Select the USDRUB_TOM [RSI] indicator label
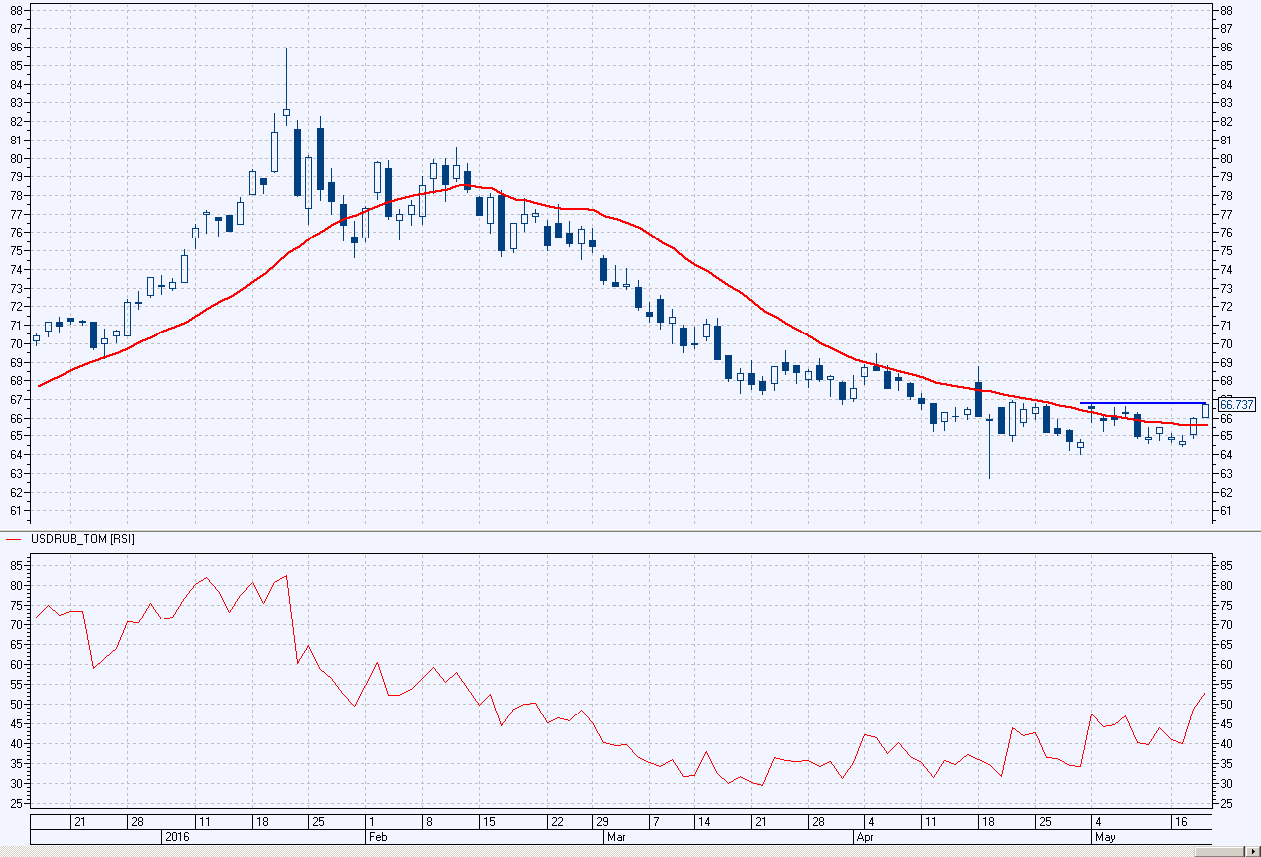 pyautogui.click(x=83, y=539)
